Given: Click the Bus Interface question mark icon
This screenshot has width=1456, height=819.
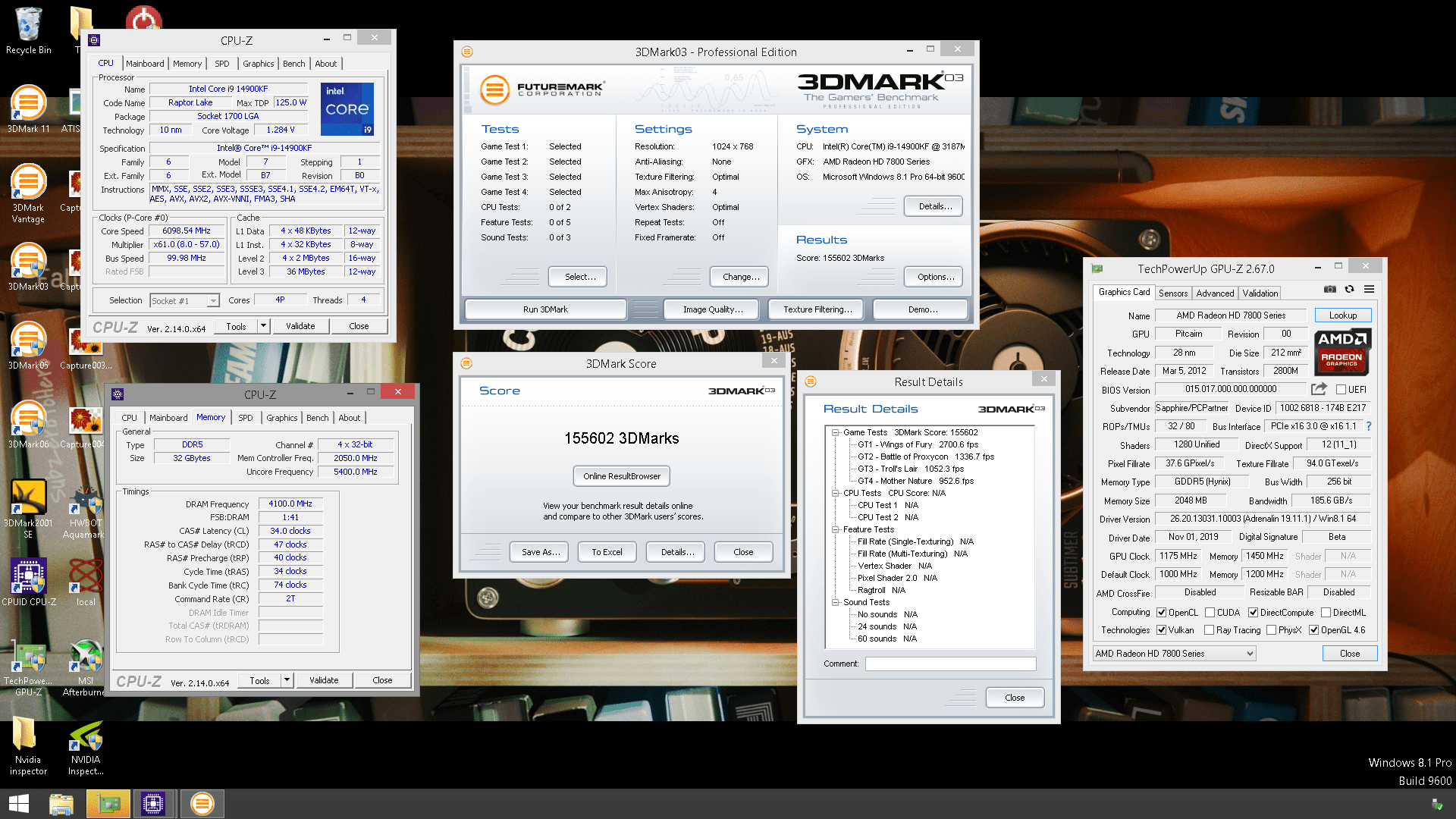Looking at the screenshot, I should pos(1369,426).
